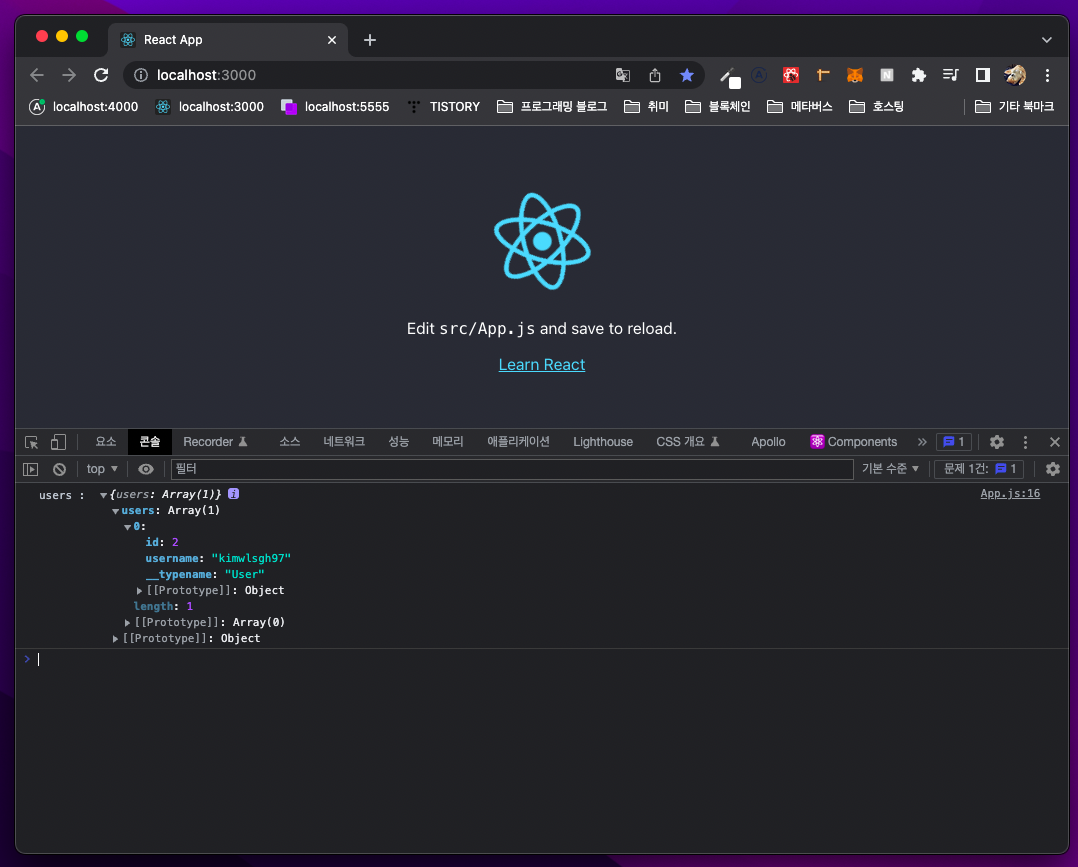Screen dimensions: 1078x867
Task: Open the CSS 개요 tab
Action: pyautogui.click(x=688, y=441)
